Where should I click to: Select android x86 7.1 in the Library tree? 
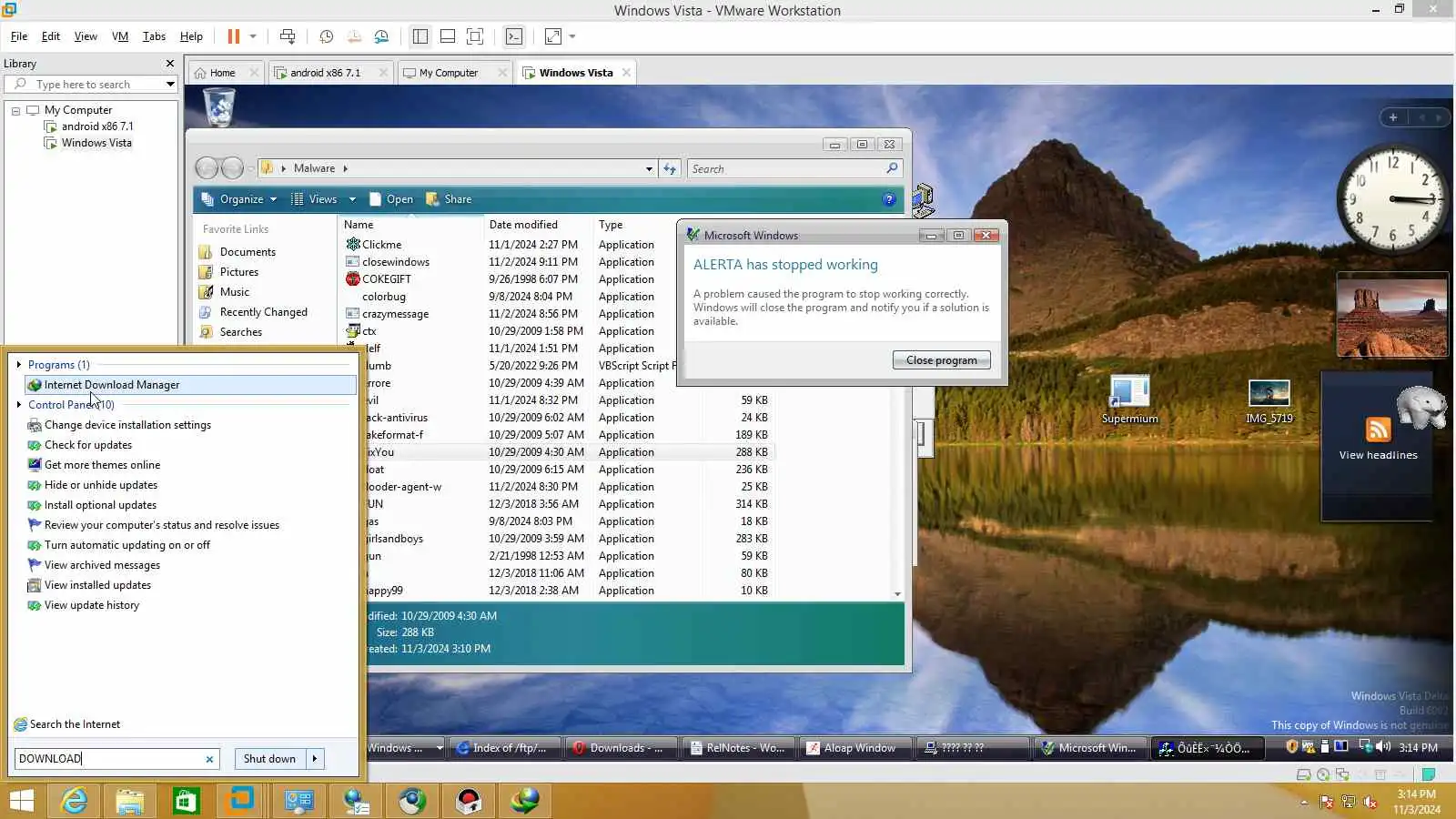tap(97, 126)
